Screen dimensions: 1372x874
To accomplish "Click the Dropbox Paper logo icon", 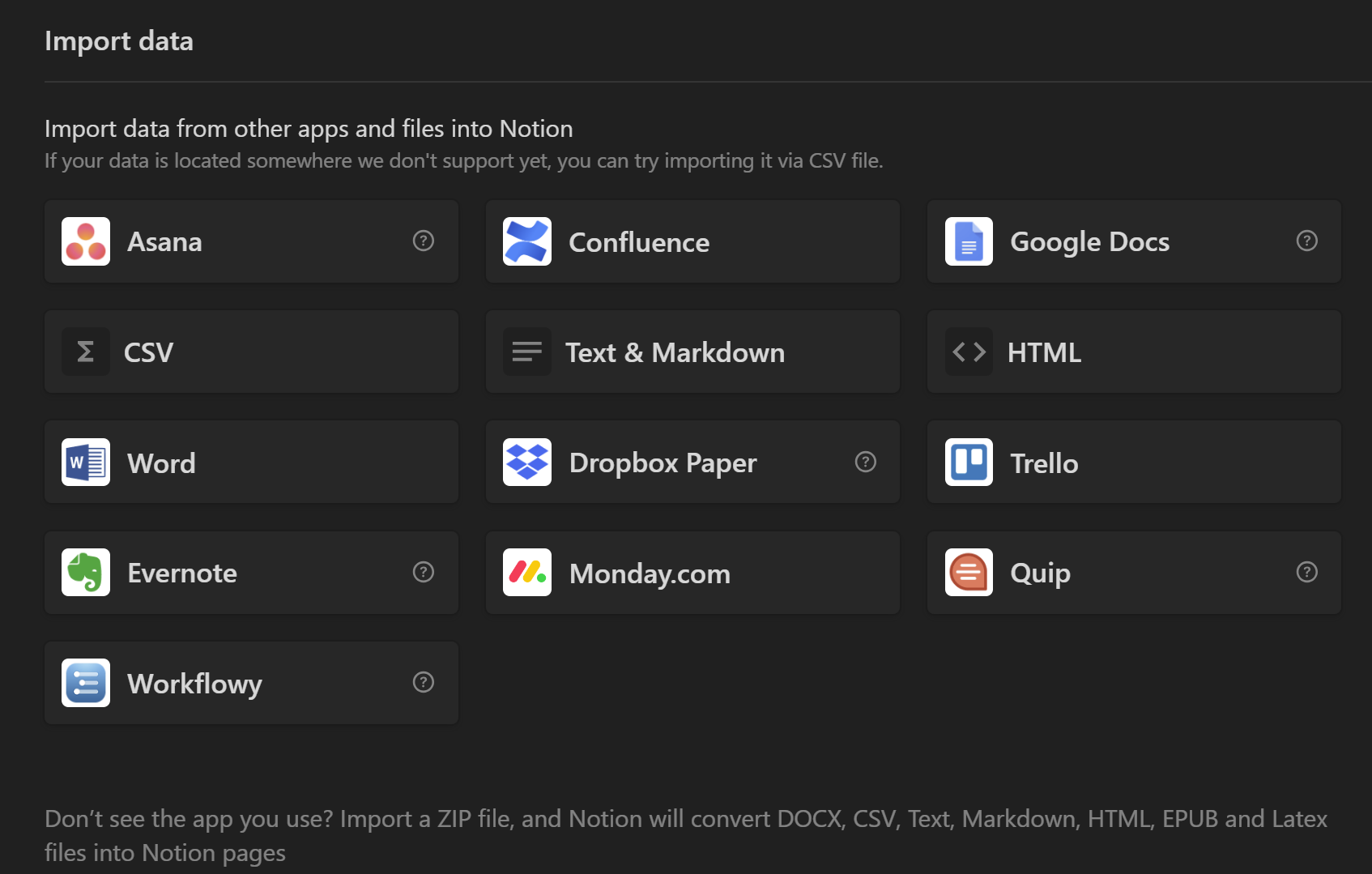I will point(527,463).
